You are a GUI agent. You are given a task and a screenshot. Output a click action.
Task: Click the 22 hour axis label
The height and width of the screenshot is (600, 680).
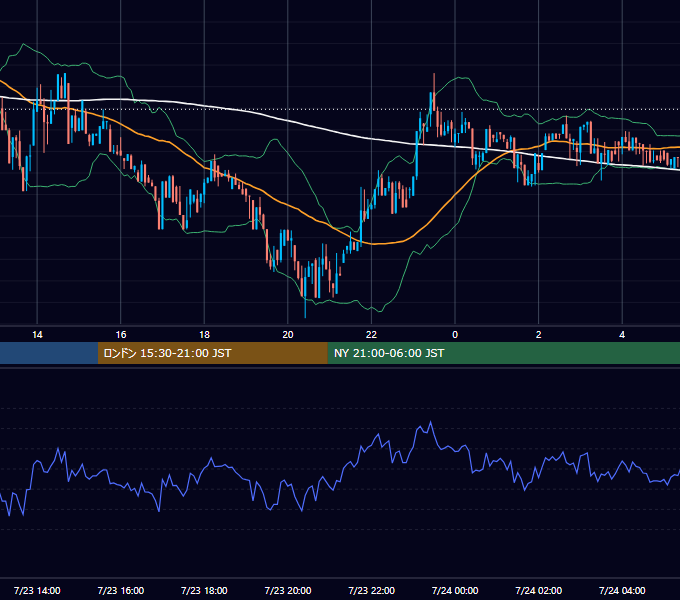[x=371, y=335]
